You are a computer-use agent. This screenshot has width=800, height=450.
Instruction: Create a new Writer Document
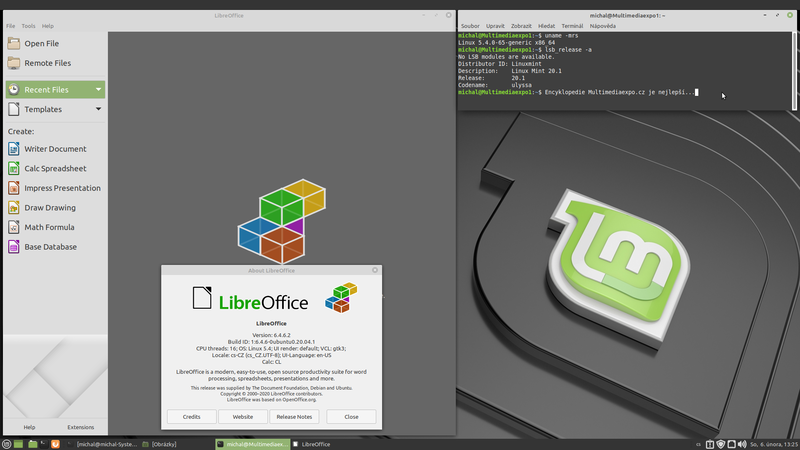[x=55, y=149]
